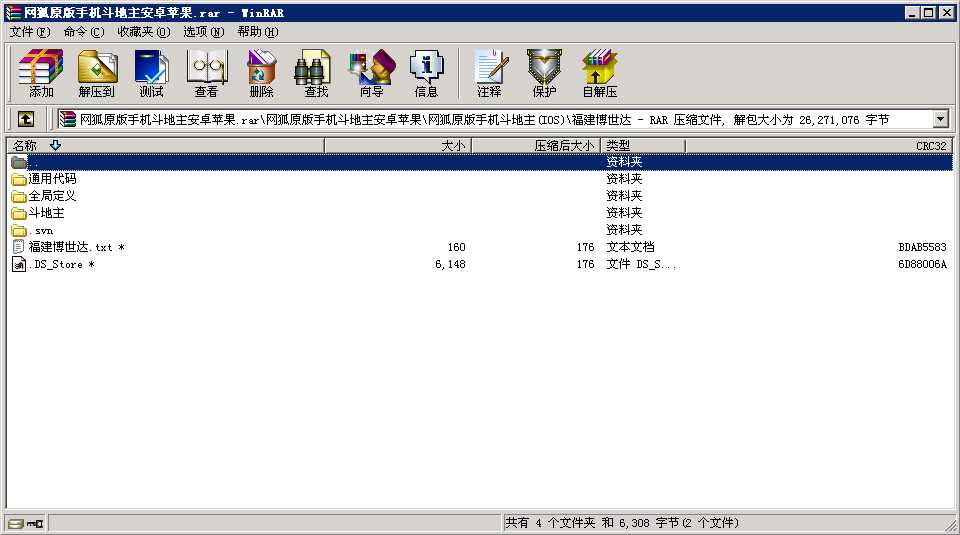Click the Comment (注释) toolbar icon
The height and width of the screenshot is (535, 960).
point(489,73)
